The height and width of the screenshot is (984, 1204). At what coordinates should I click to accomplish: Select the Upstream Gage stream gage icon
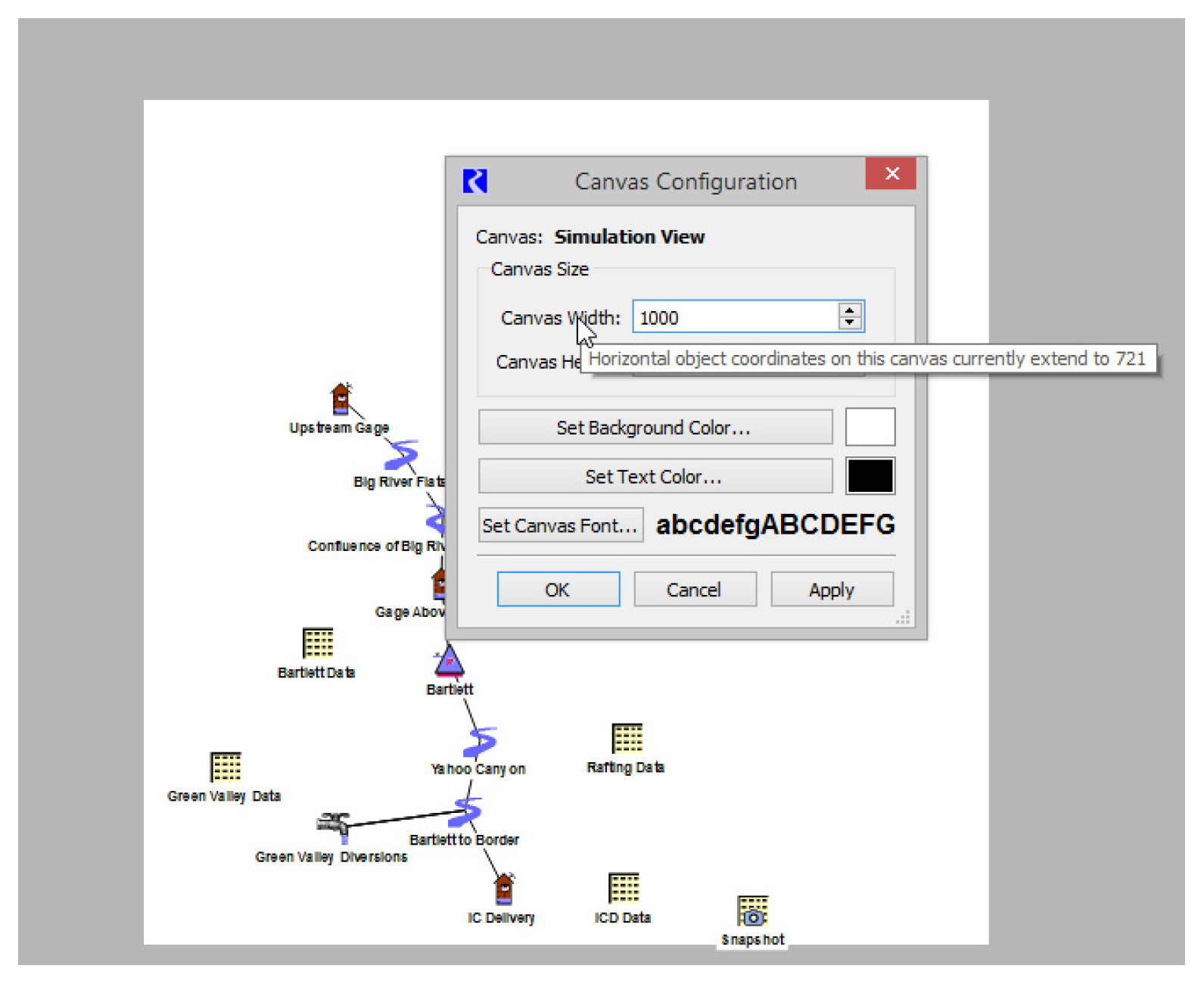[341, 399]
